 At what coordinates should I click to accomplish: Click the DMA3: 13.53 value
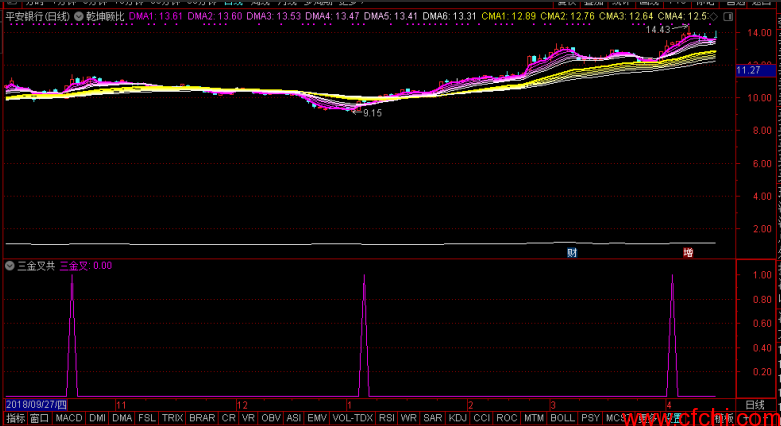click(273, 16)
